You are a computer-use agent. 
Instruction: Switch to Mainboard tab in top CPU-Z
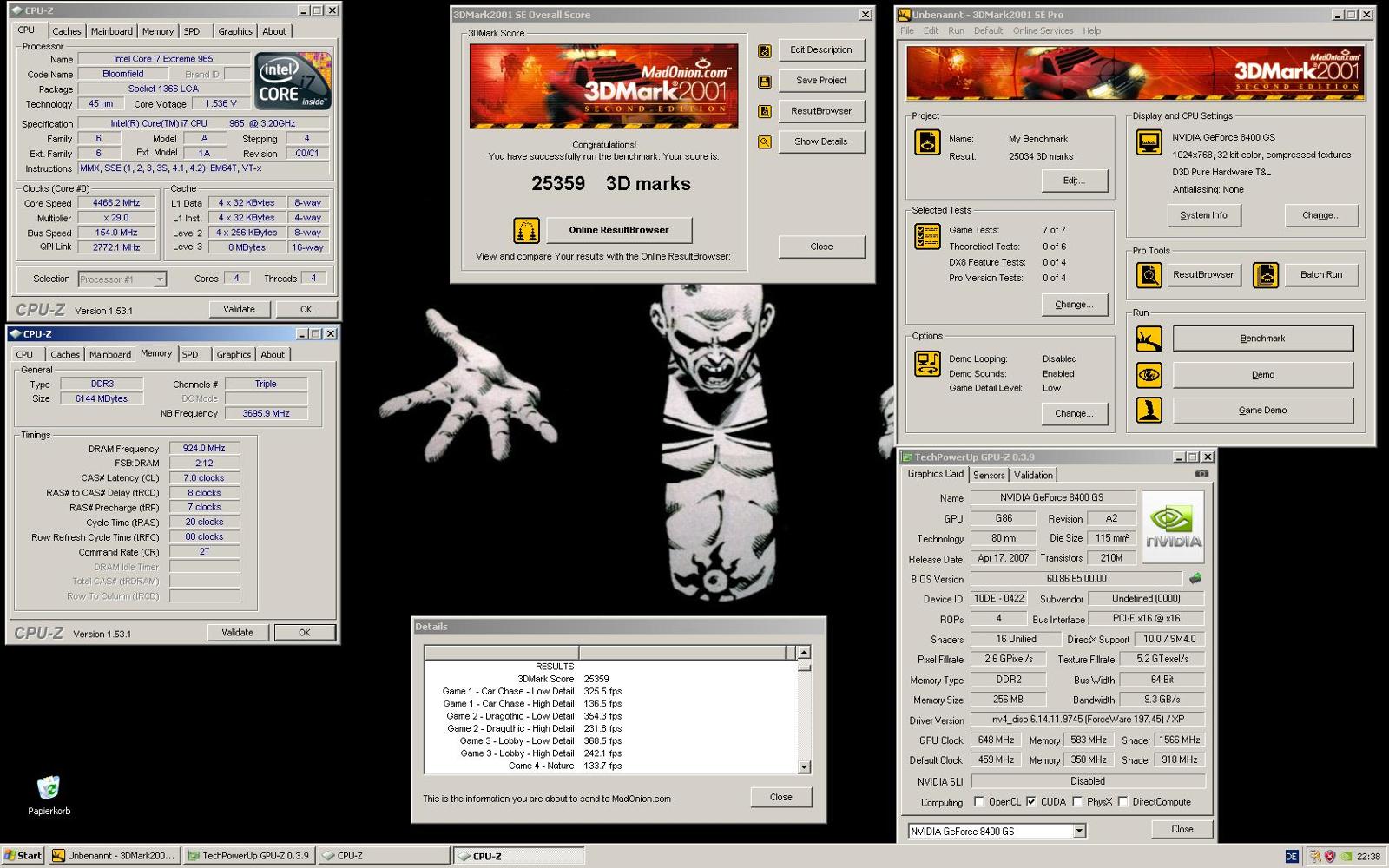click(112, 31)
